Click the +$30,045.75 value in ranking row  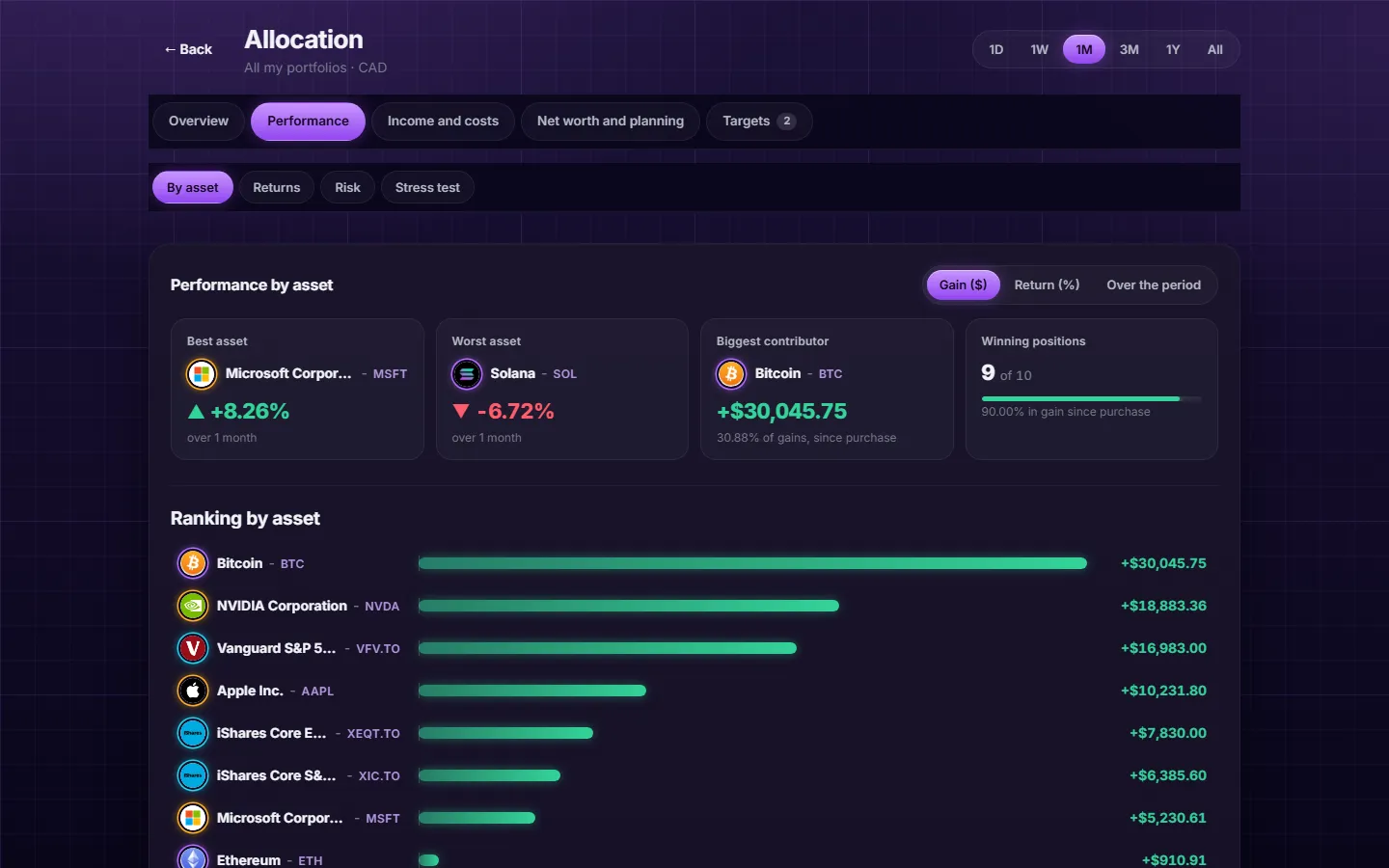[1163, 563]
